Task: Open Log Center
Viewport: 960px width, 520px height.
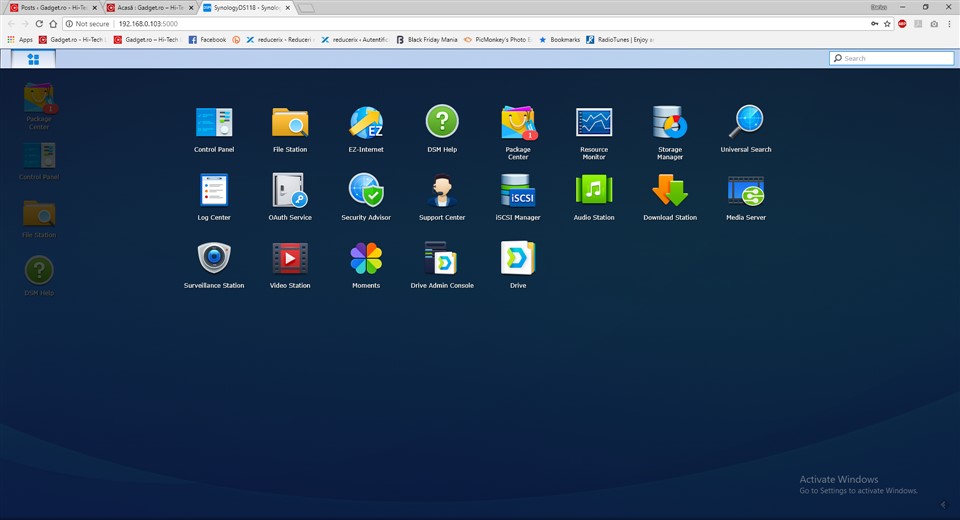Action: pyautogui.click(x=214, y=191)
